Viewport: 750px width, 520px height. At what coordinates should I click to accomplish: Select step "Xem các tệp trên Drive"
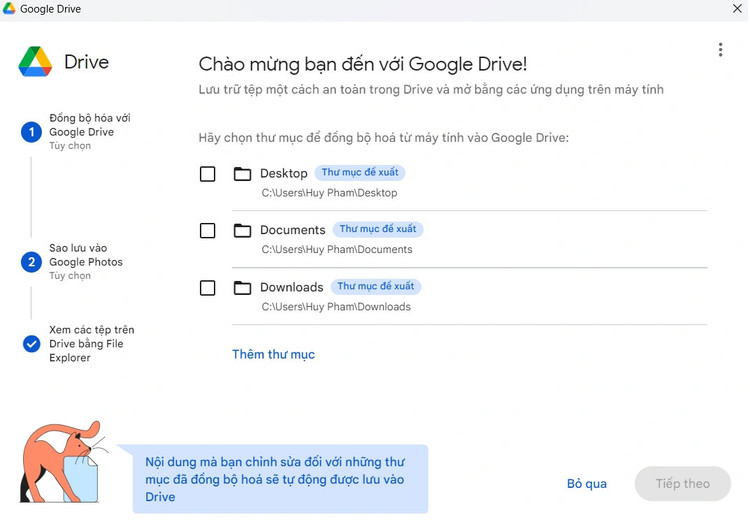pyautogui.click(x=91, y=343)
